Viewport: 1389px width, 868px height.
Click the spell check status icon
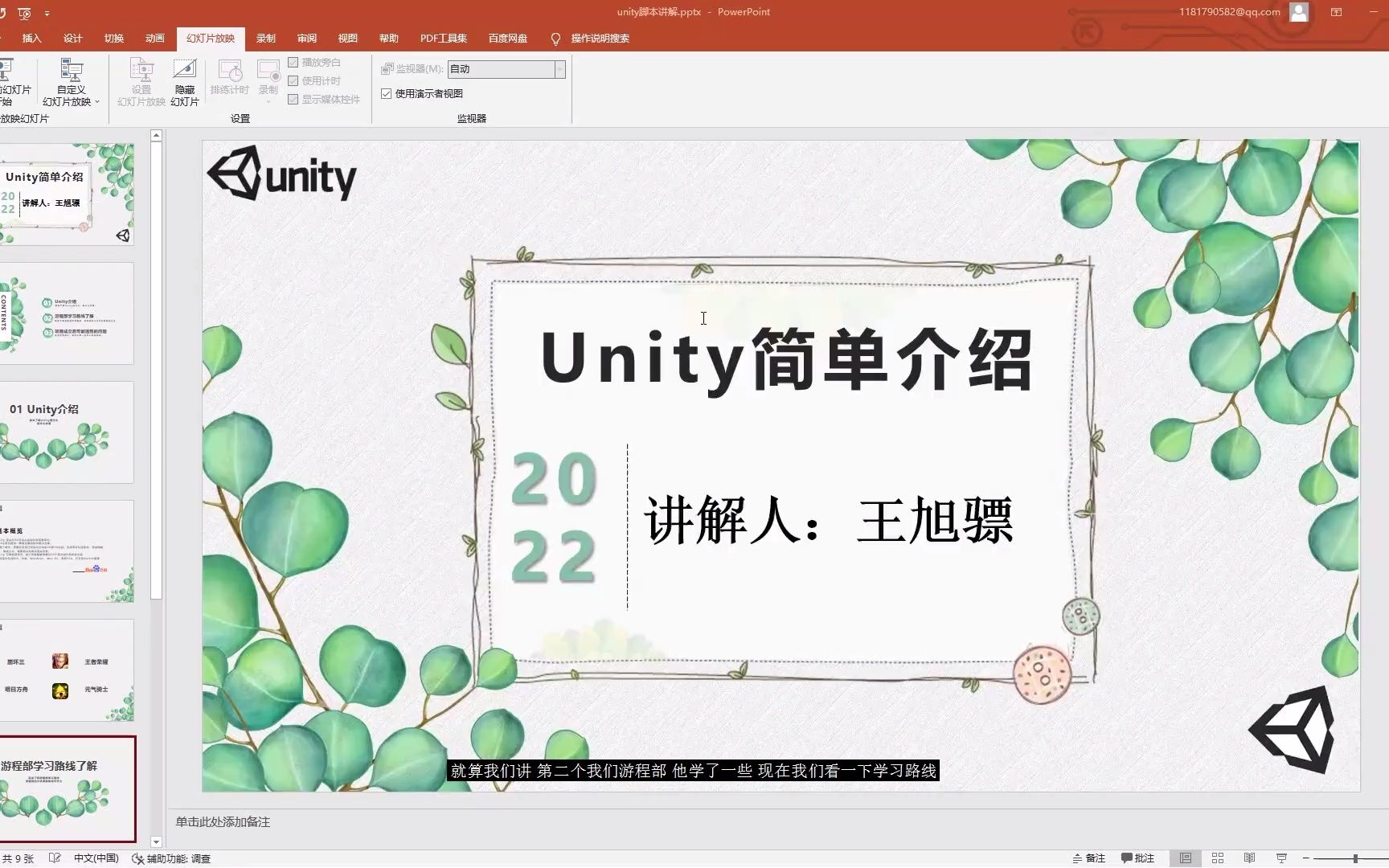(x=55, y=858)
